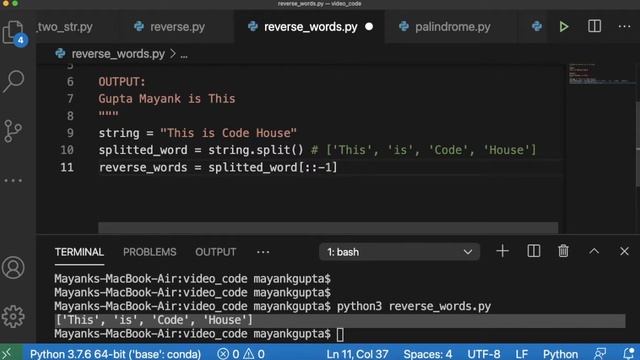The width and height of the screenshot is (640, 360).
Task: Open the TERMINAL panel tab
Action: tap(79, 252)
